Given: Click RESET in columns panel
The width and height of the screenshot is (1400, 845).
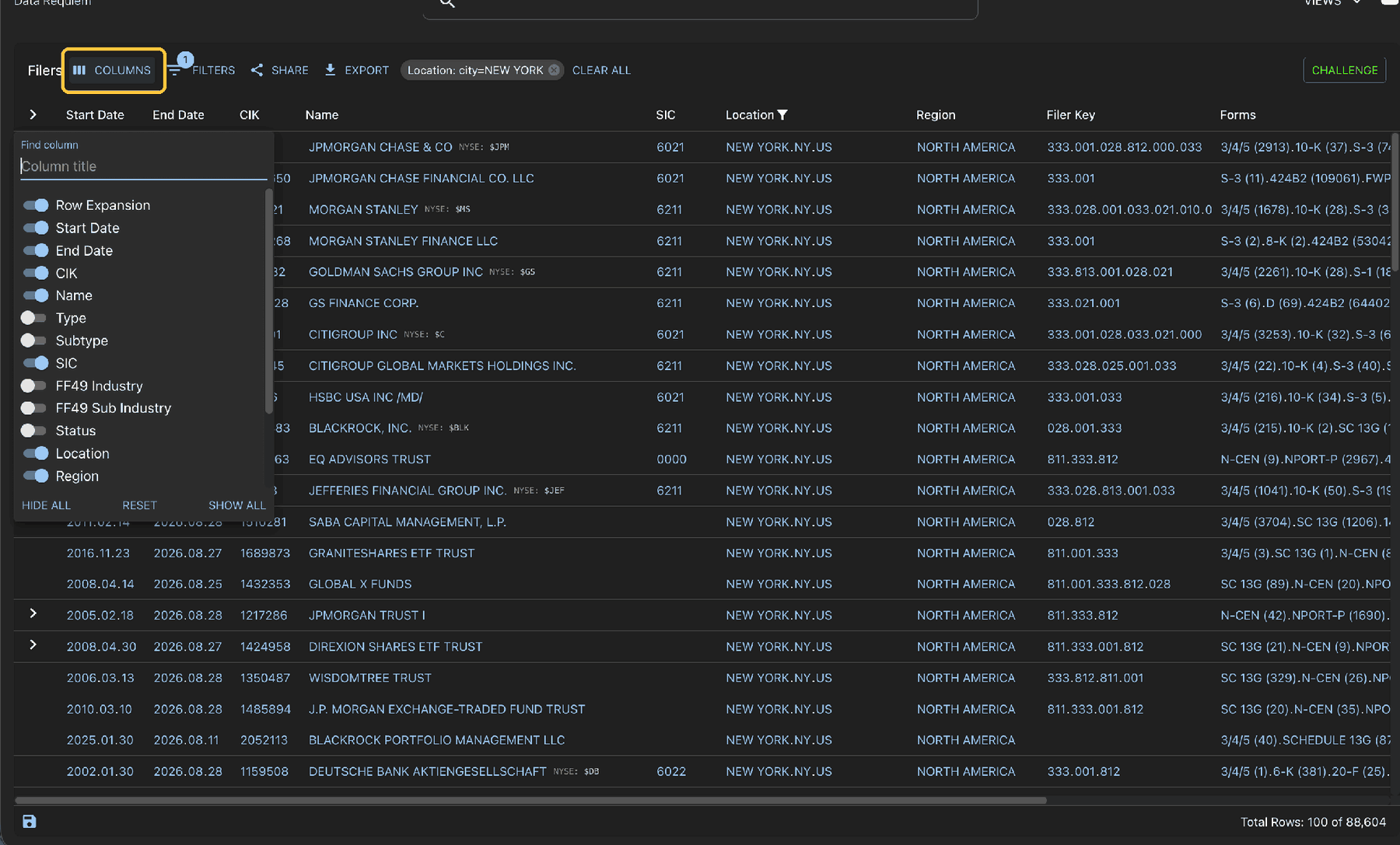Looking at the screenshot, I should coord(139,505).
